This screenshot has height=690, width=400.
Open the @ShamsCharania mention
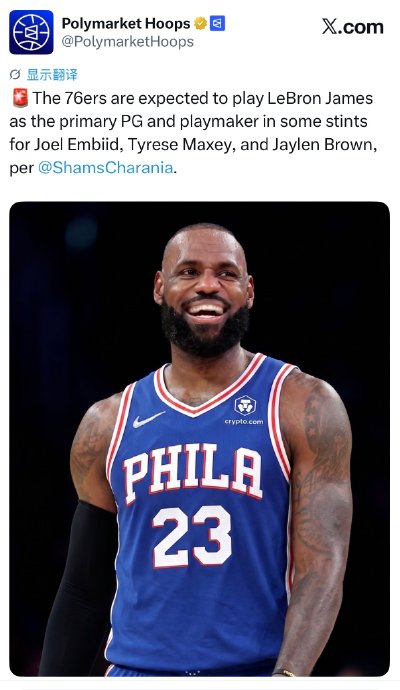tap(105, 168)
